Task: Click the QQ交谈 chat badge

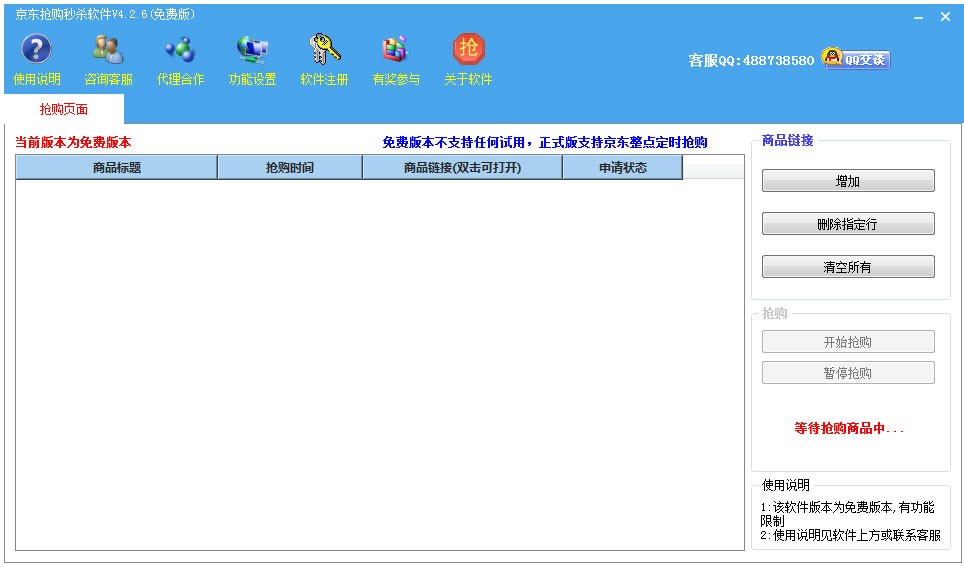Action: [855, 59]
